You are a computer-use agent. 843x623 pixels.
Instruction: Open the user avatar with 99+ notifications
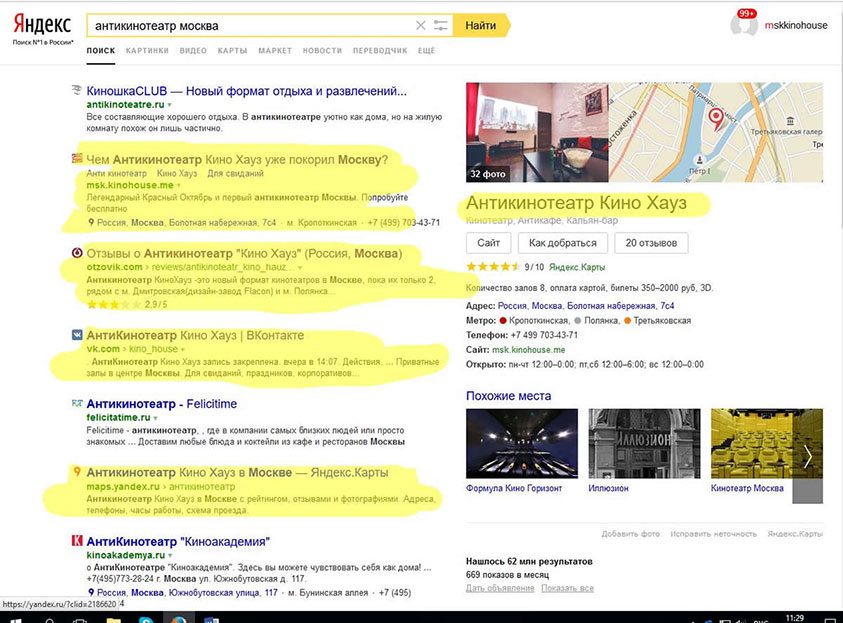(x=744, y=25)
